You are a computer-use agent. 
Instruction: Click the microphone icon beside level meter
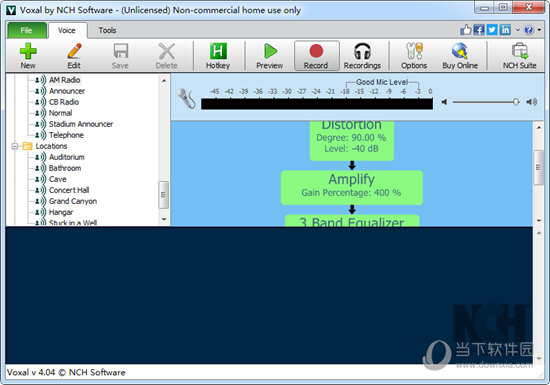pyautogui.click(x=186, y=99)
